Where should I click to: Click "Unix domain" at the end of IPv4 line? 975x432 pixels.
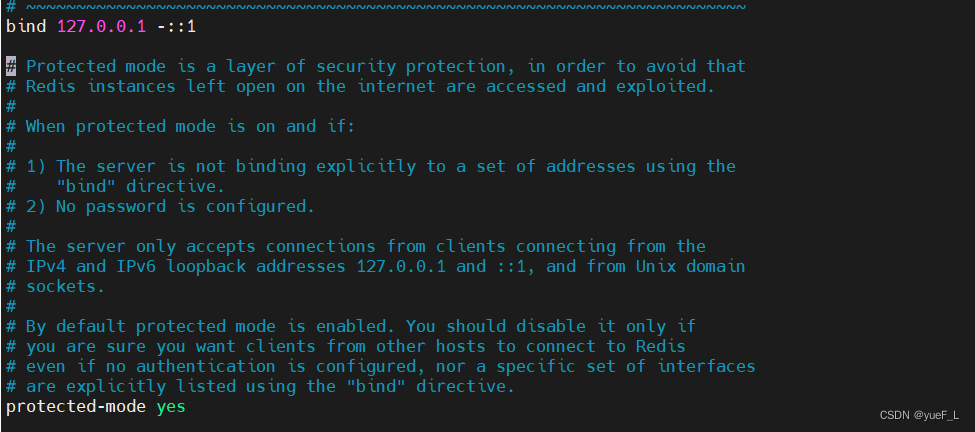pos(691,266)
